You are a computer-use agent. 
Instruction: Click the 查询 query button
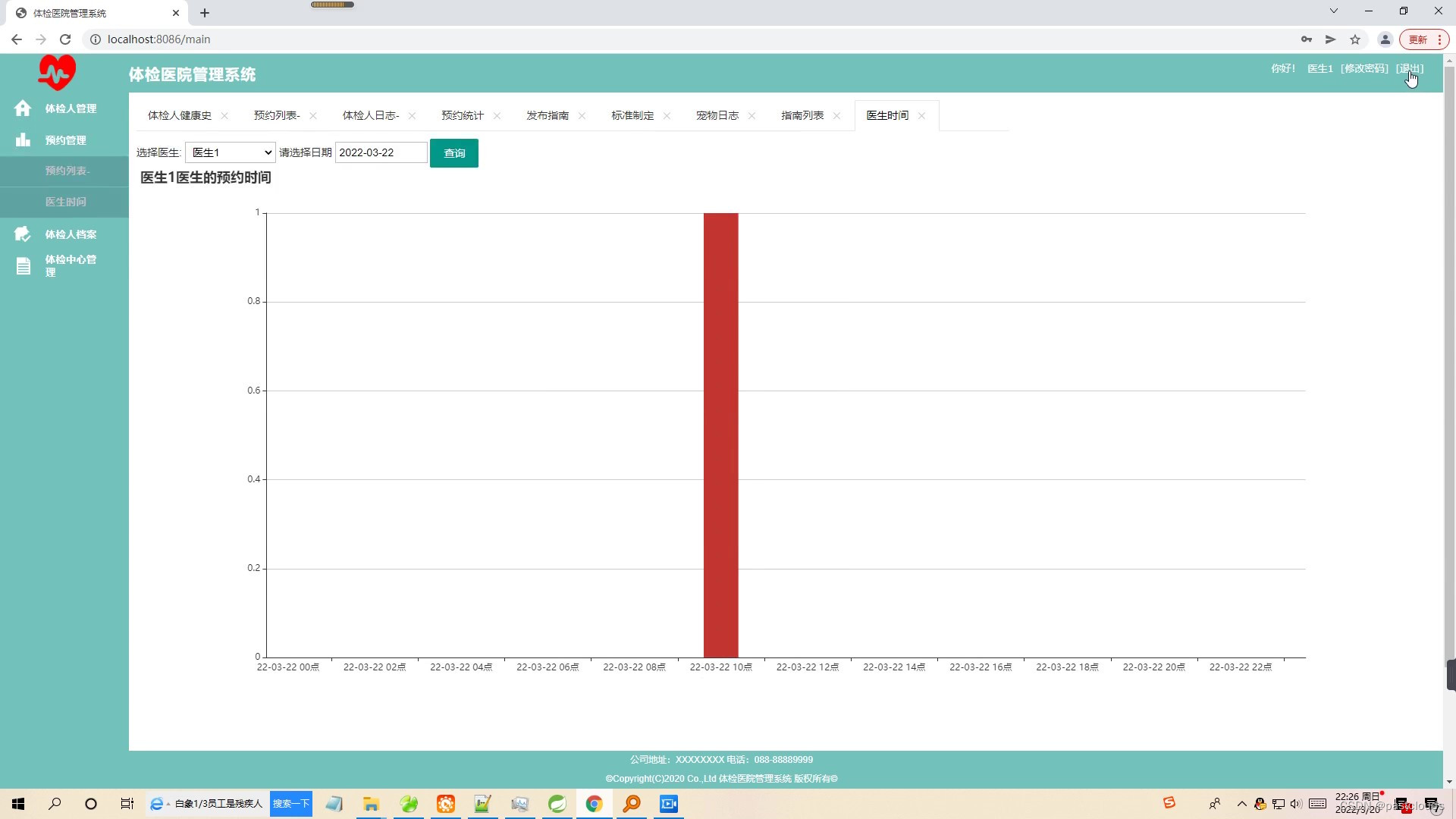click(x=453, y=153)
